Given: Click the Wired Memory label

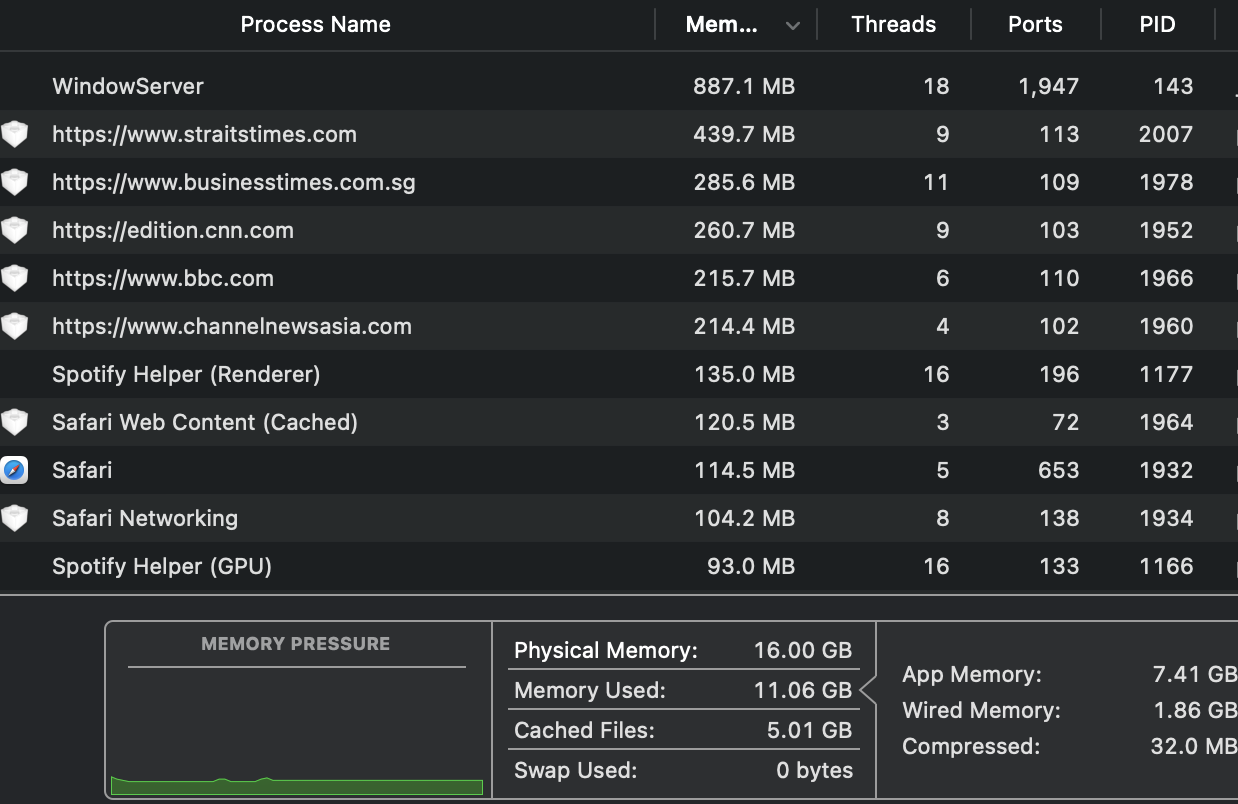Looking at the screenshot, I should (982, 710).
